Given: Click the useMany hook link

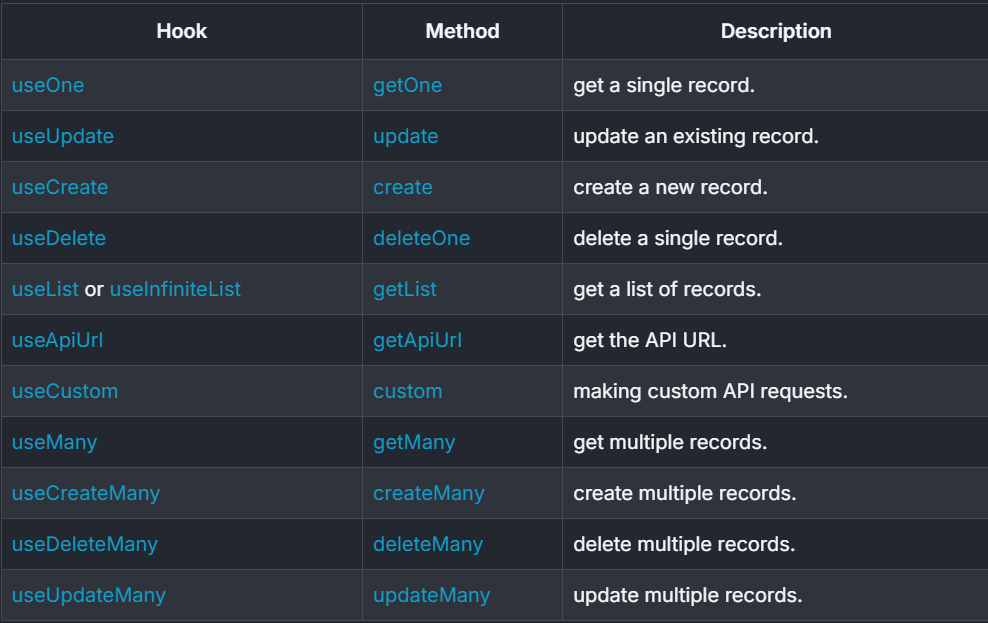Looking at the screenshot, I should coord(54,442).
